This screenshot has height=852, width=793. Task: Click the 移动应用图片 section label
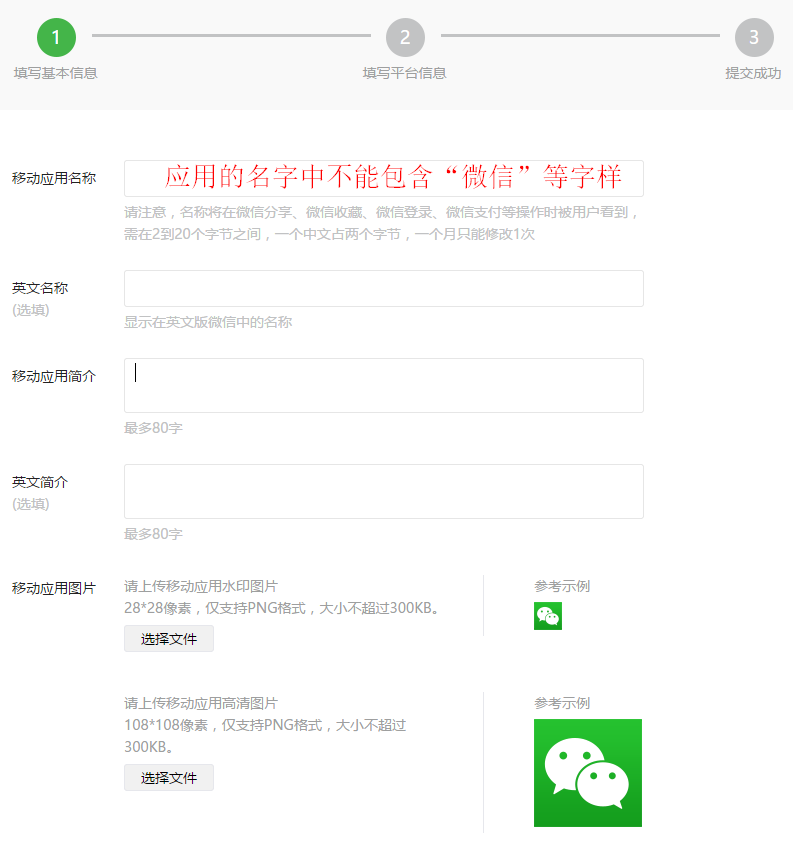(54, 588)
